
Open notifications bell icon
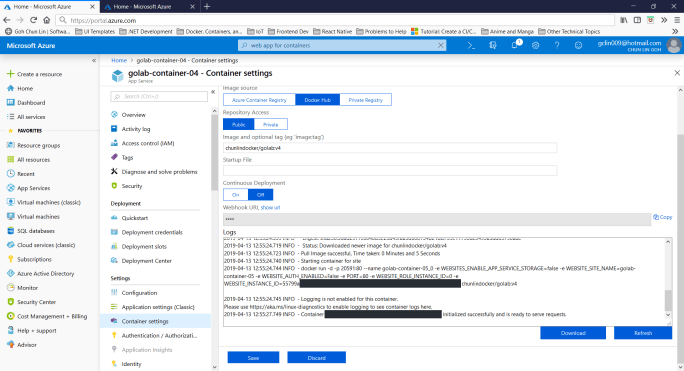pyautogui.click(x=515, y=45)
